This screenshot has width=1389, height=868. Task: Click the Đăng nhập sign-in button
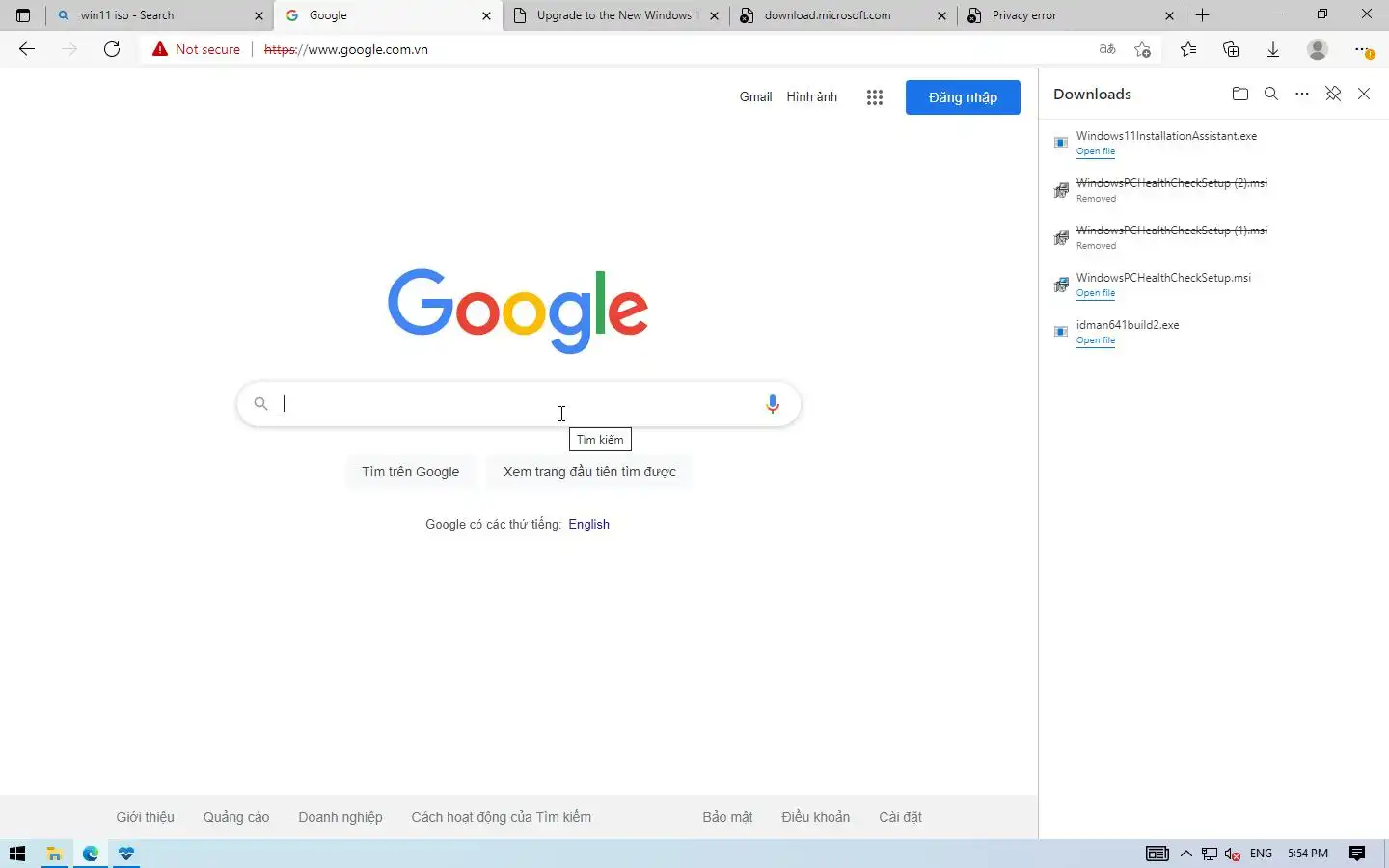click(x=963, y=97)
